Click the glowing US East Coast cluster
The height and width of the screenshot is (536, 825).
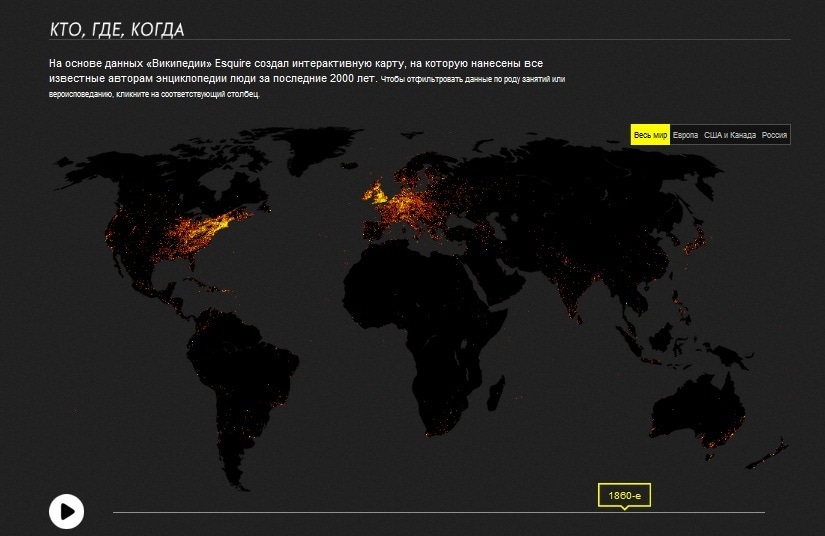click(x=222, y=222)
